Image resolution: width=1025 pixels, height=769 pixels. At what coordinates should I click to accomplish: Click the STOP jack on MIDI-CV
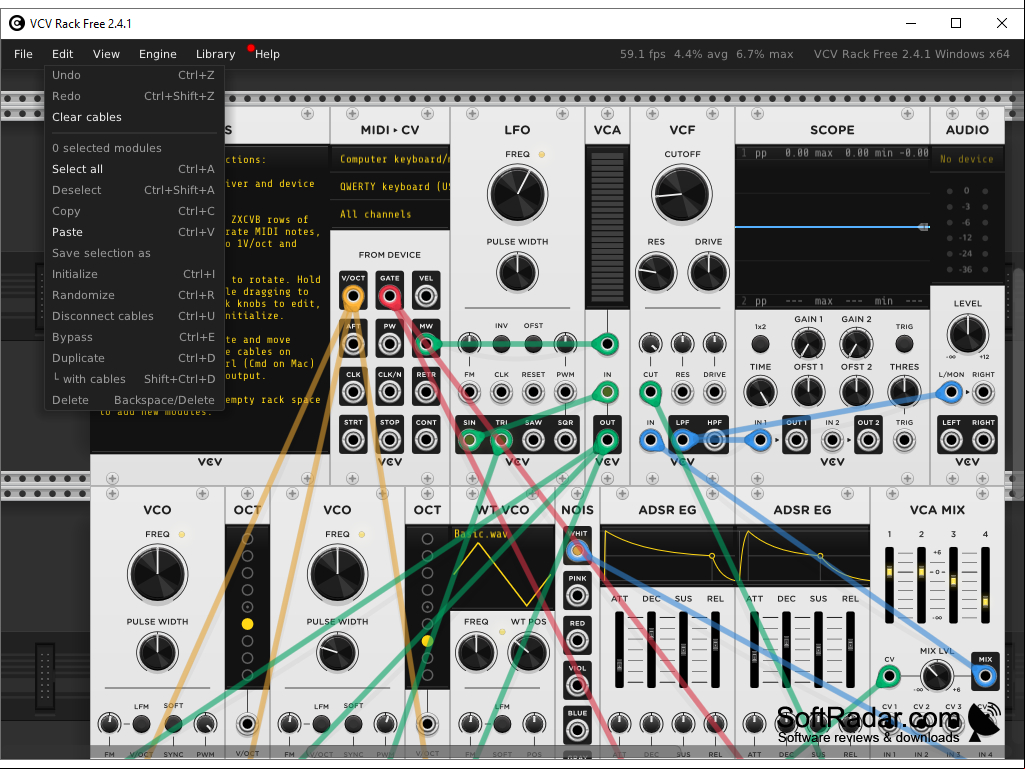click(390, 440)
